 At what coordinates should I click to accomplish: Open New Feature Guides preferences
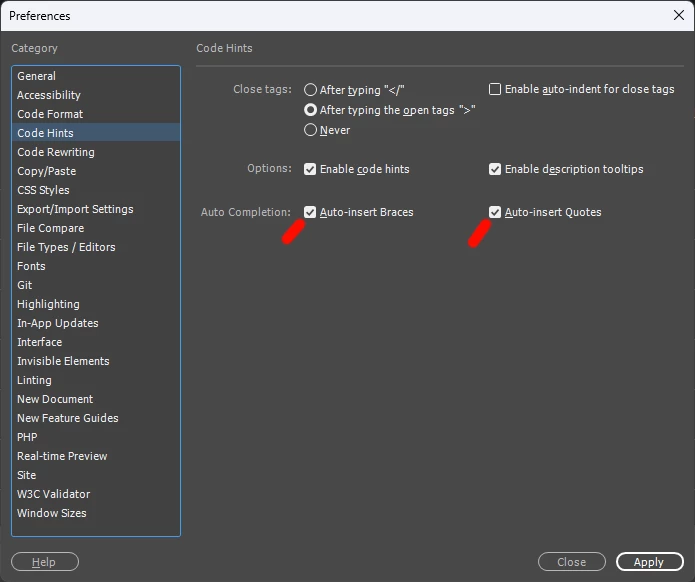96,418
